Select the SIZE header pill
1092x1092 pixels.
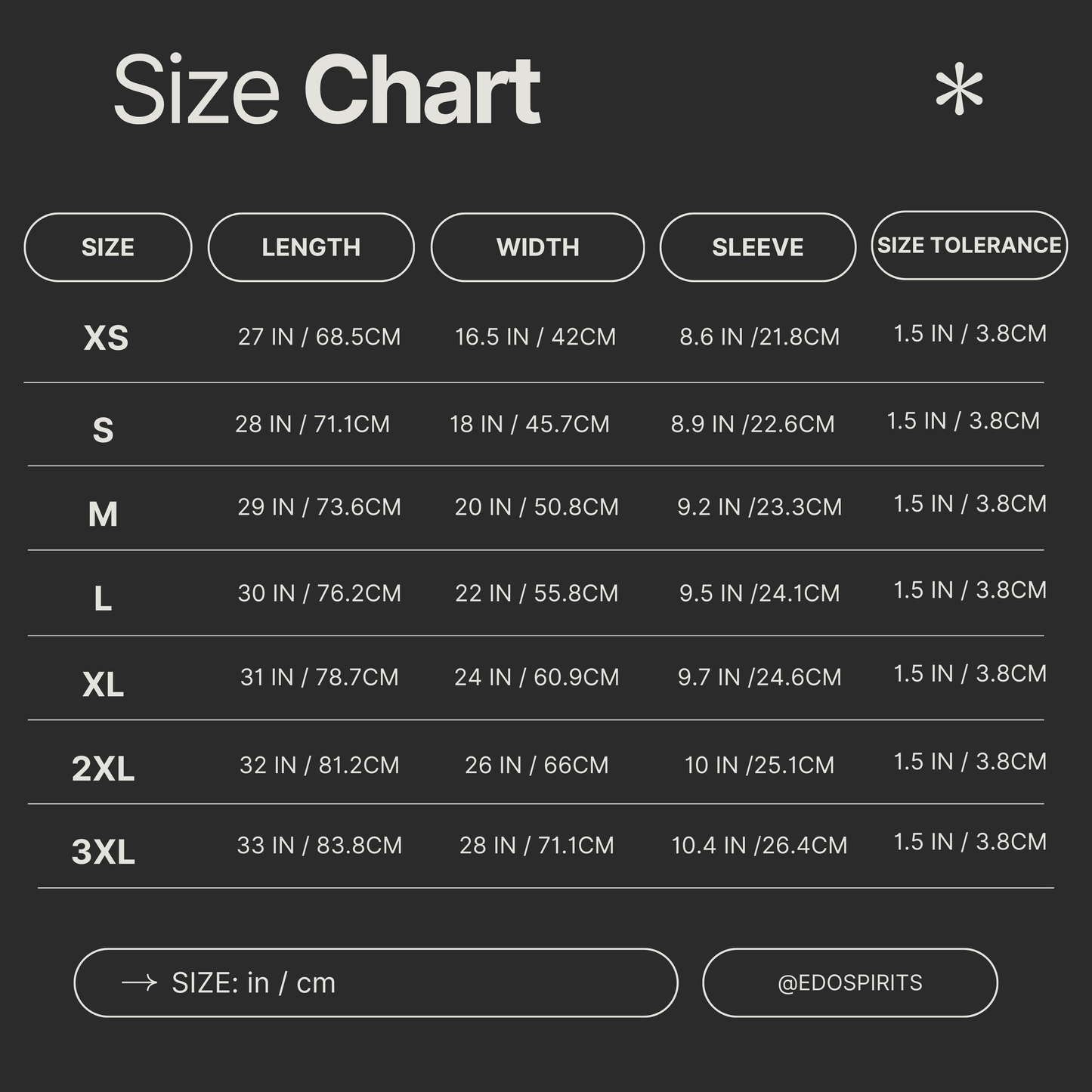[x=108, y=247]
